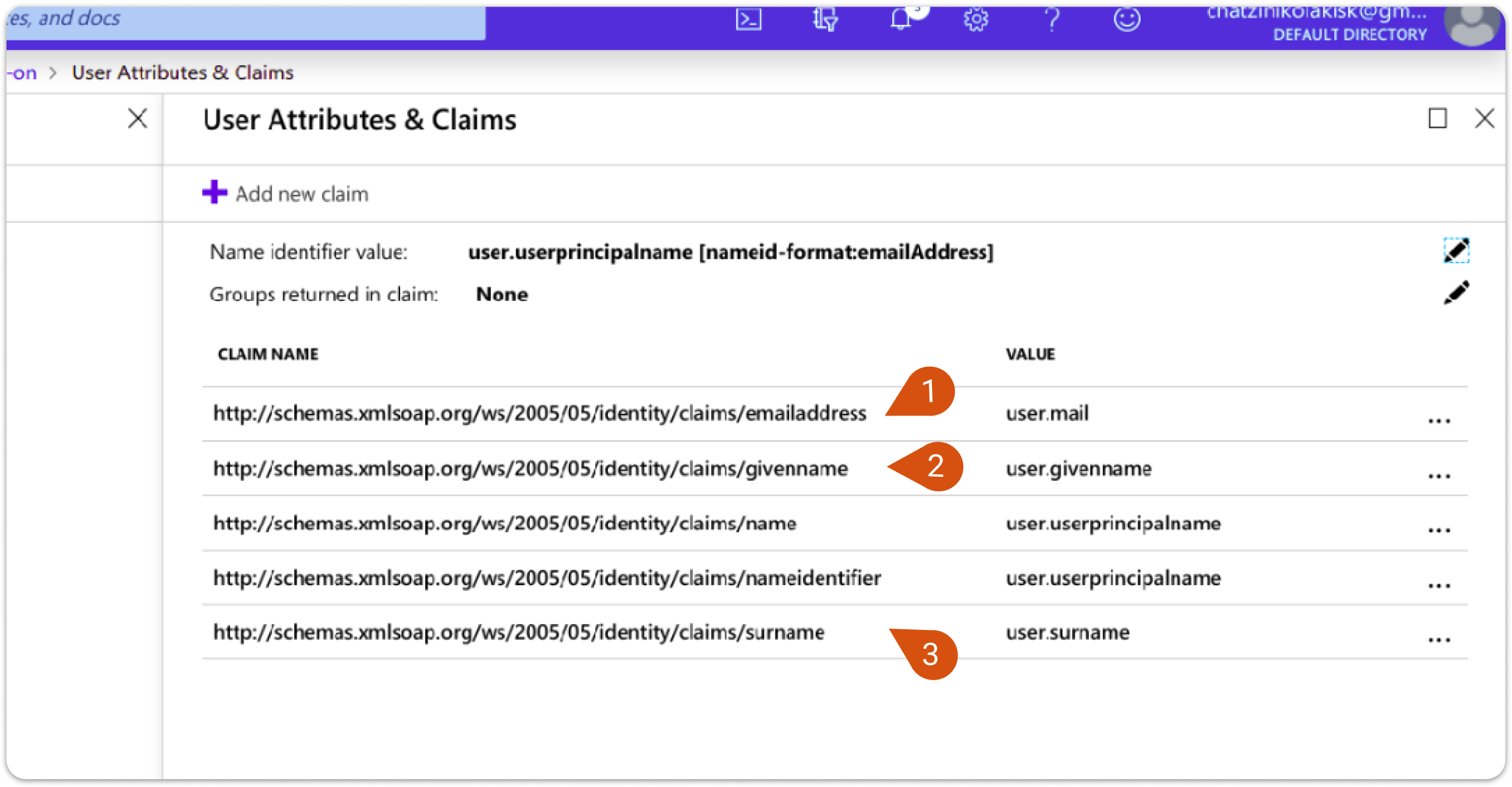Open the notifications bell

901,18
